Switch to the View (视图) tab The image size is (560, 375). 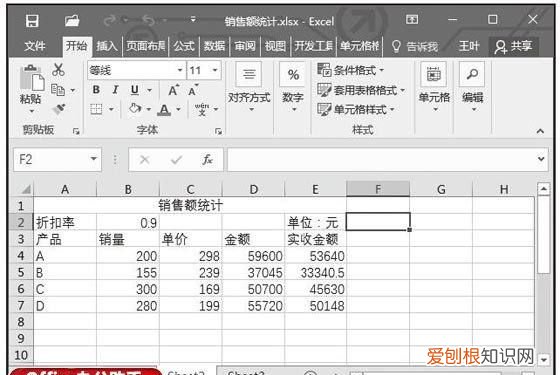[x=275, y=46]
